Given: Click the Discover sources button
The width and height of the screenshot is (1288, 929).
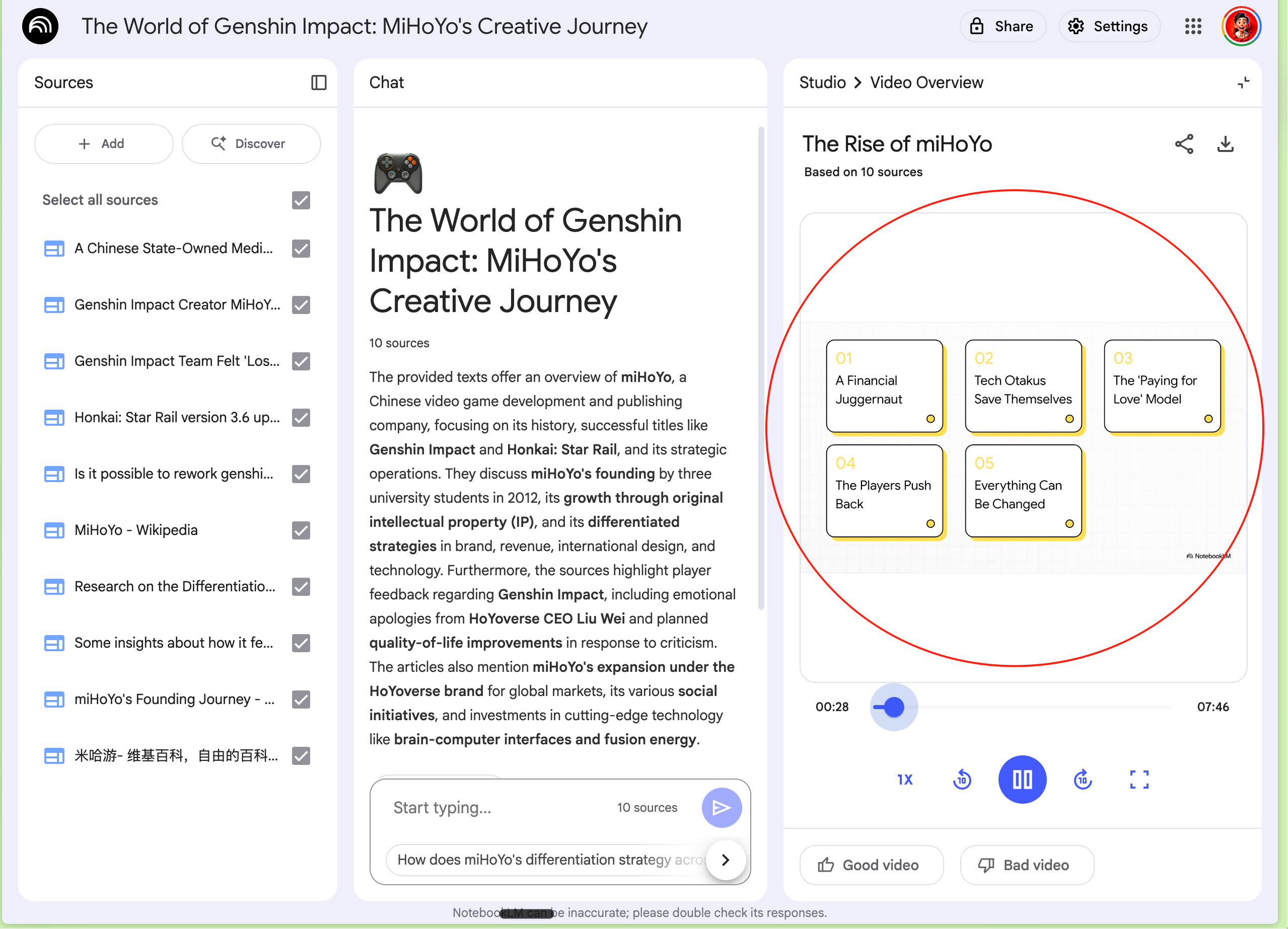Looking at the screenshot, I should (x=251, y=144).
